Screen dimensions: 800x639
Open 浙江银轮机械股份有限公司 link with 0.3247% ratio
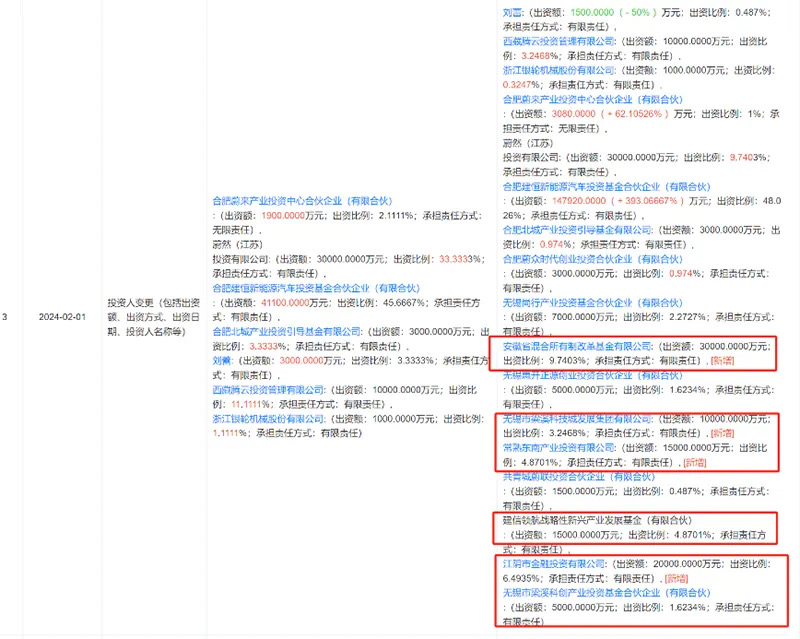559,70
